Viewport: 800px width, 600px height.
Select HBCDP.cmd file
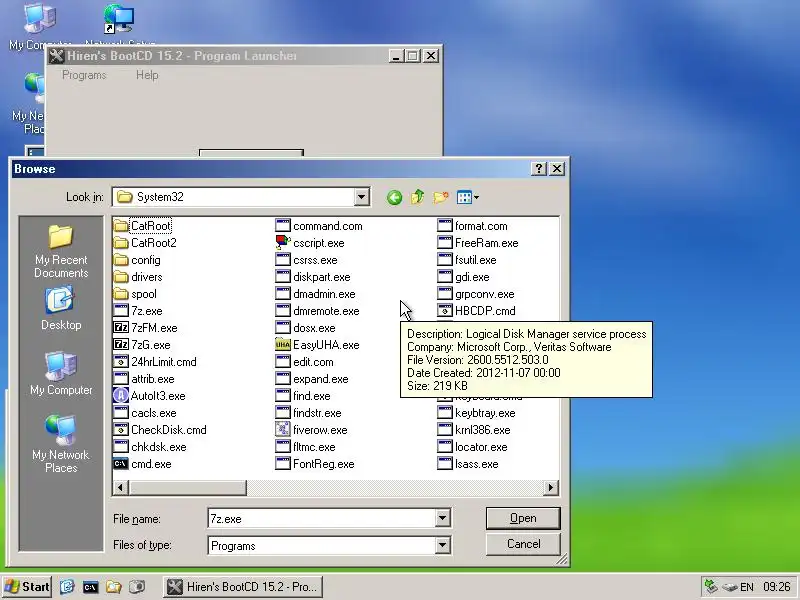coord(477,311)
